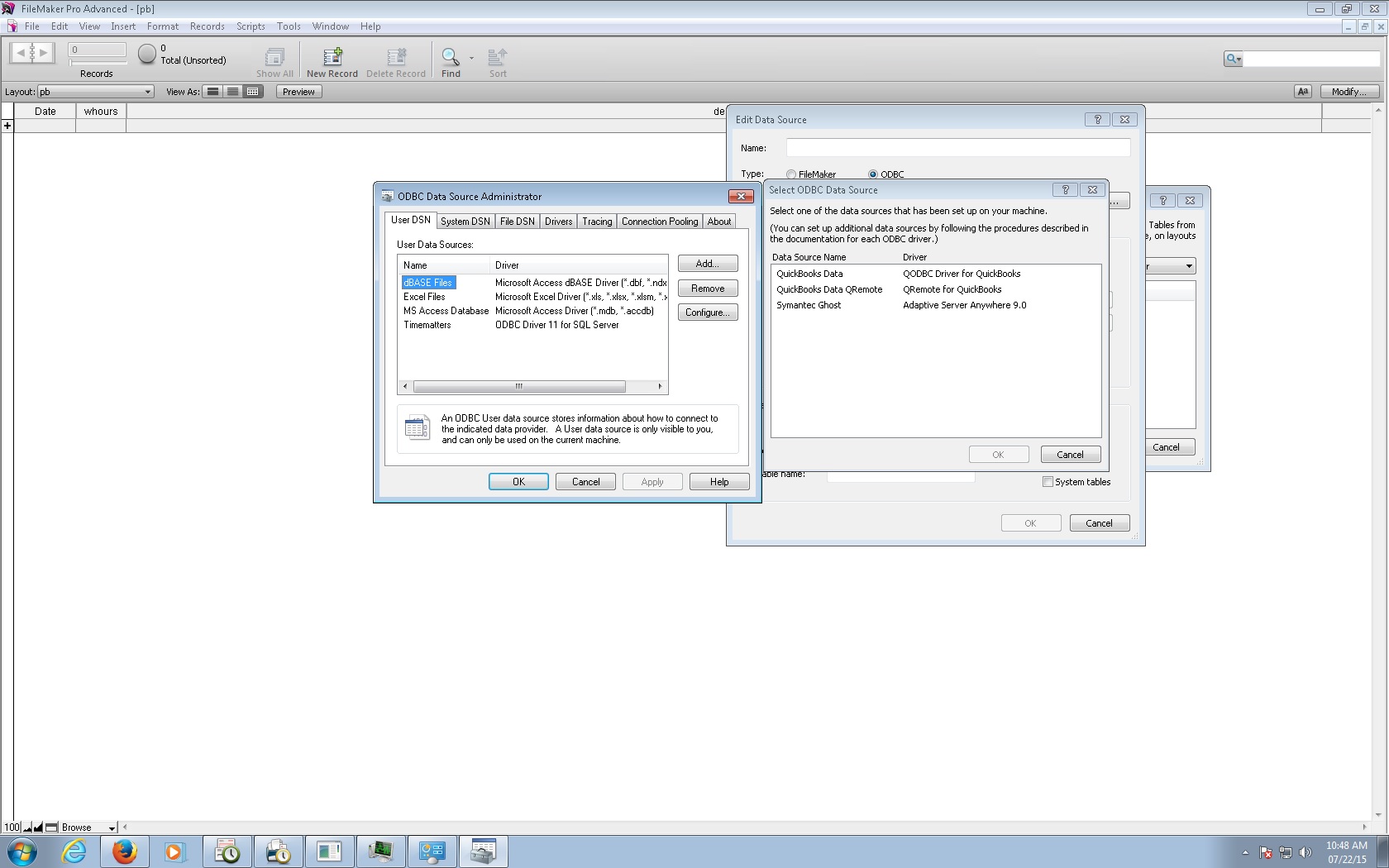The height and width of the screenshot is (868, 1389).
Task: Click Add... in ODBC Administrator
Action: click(708, 264)
